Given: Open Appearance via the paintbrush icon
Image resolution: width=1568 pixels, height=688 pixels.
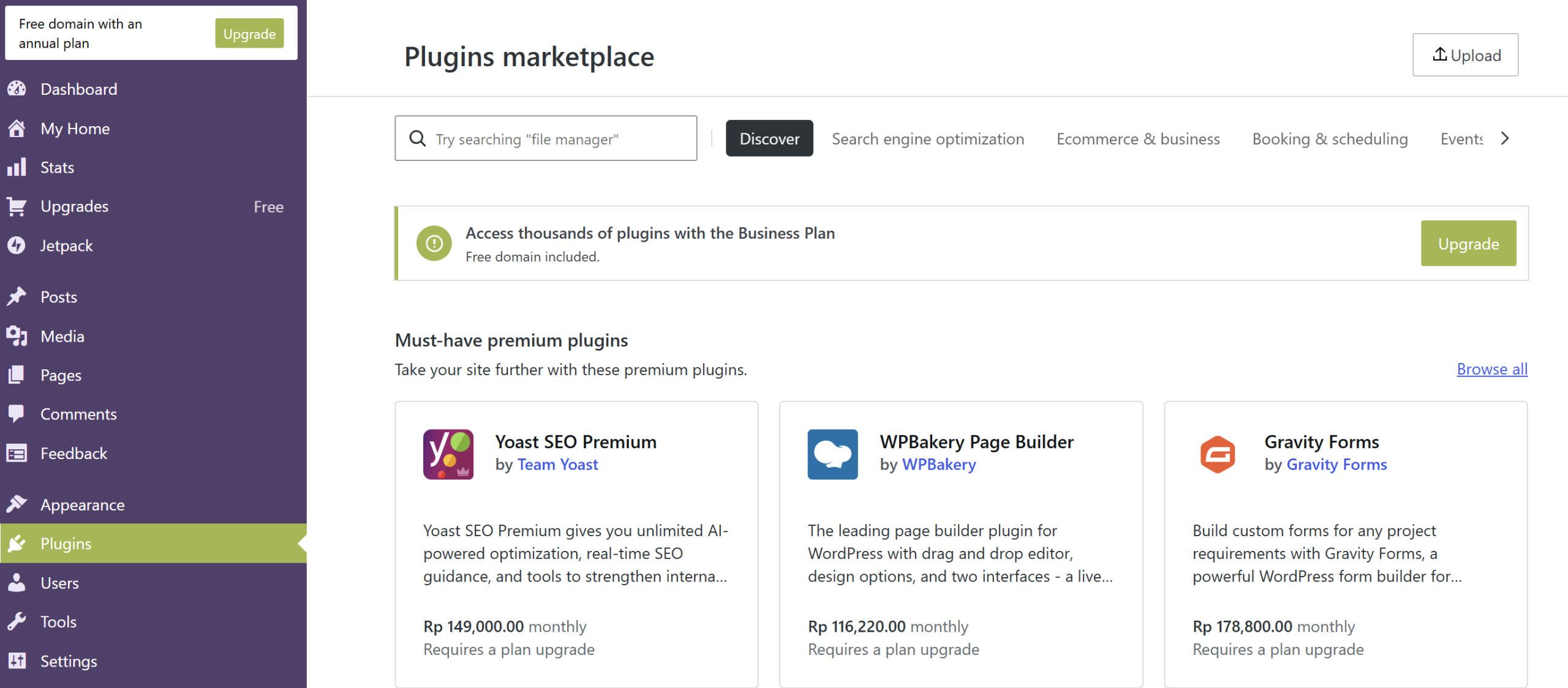Looking at the screenshot, I should coord(17,504).
